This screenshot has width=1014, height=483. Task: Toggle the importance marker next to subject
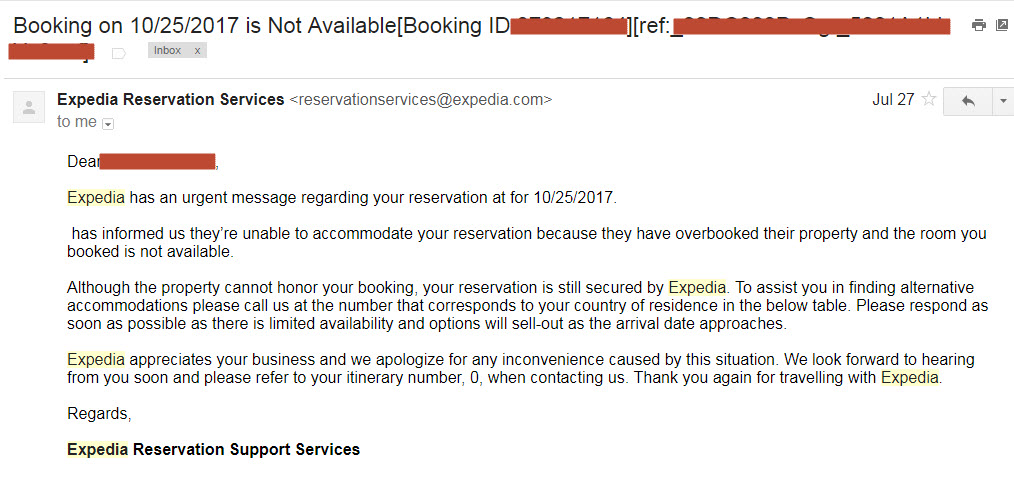(119, 53)
